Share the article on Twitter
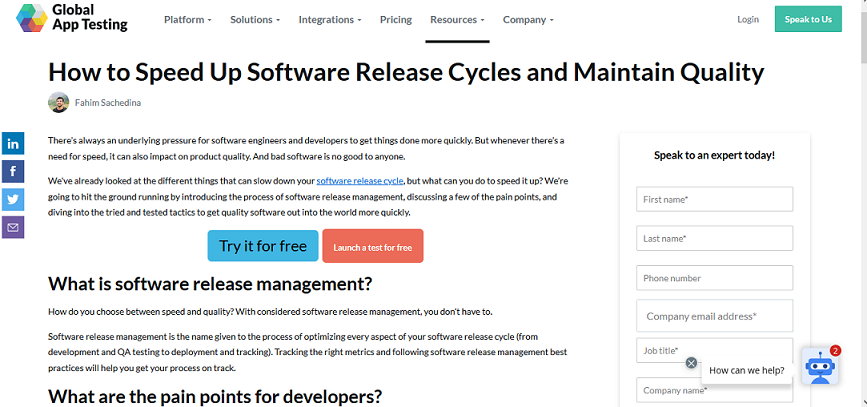Viewport: 867px width, 407px height. click(x=13, y=199)
